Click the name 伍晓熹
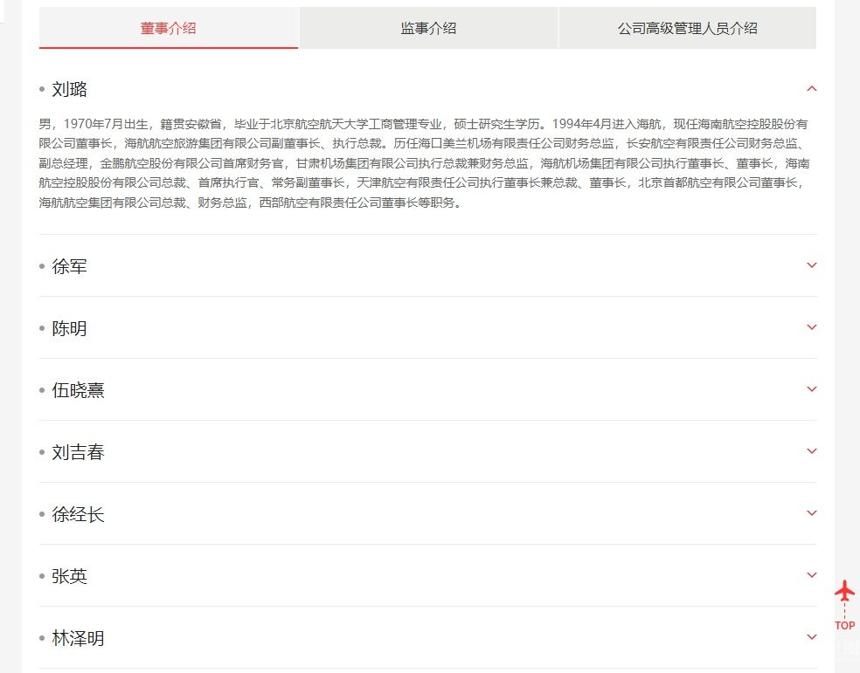860x673 pixels. click(x=78, y=390)
